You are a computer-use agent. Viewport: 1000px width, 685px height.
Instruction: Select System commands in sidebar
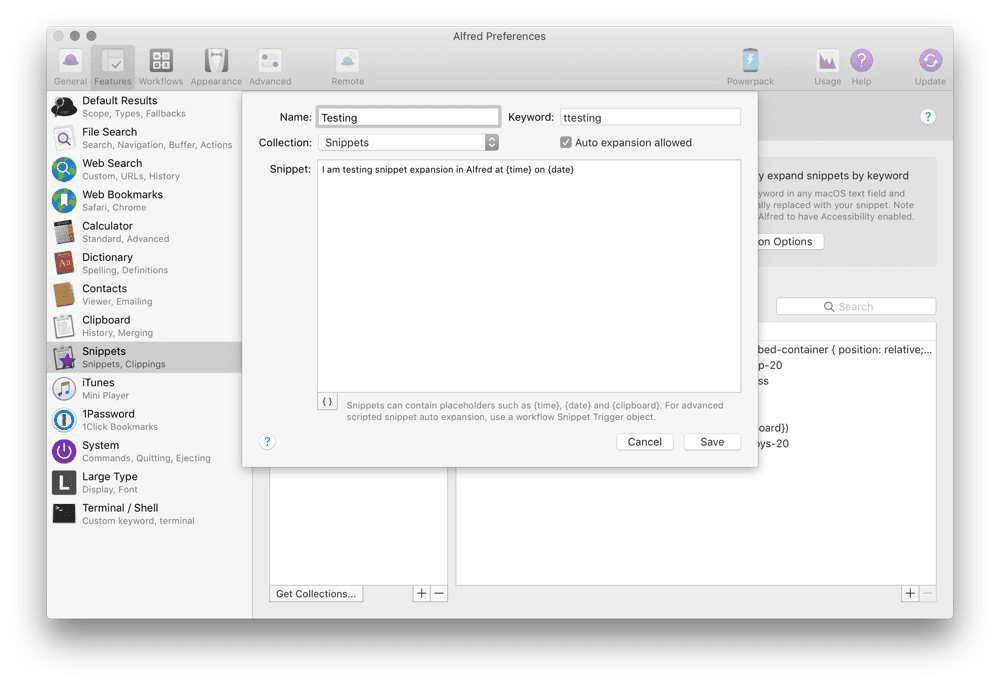145,451
